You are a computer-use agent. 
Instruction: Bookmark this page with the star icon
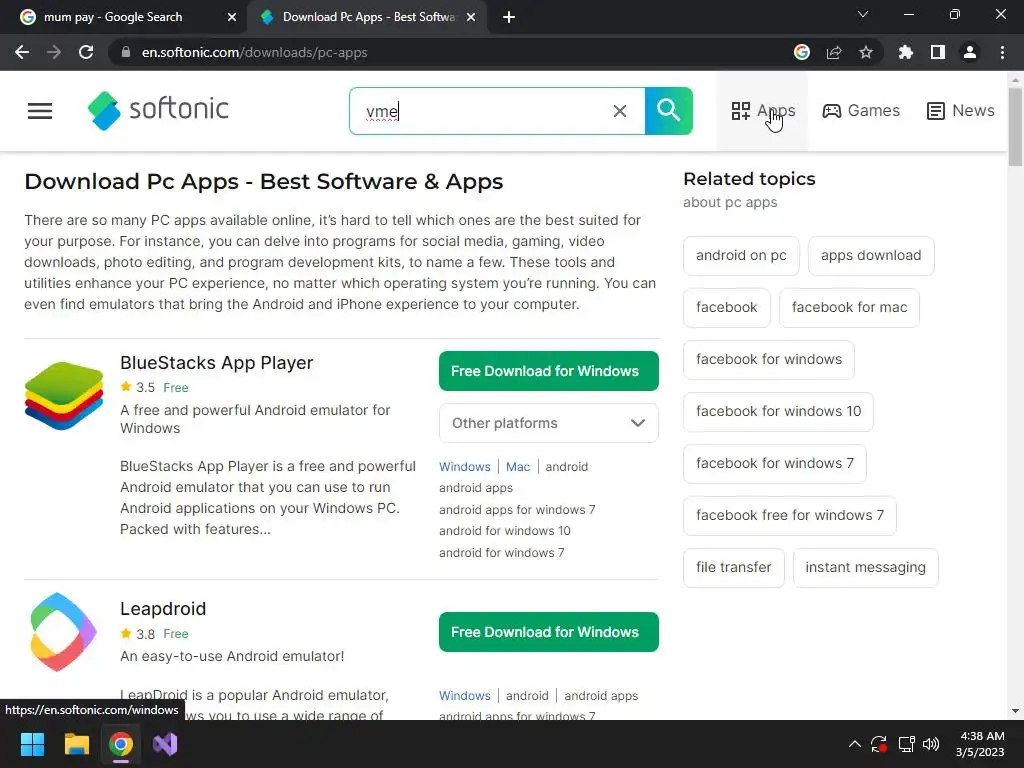tap(865, 52)
